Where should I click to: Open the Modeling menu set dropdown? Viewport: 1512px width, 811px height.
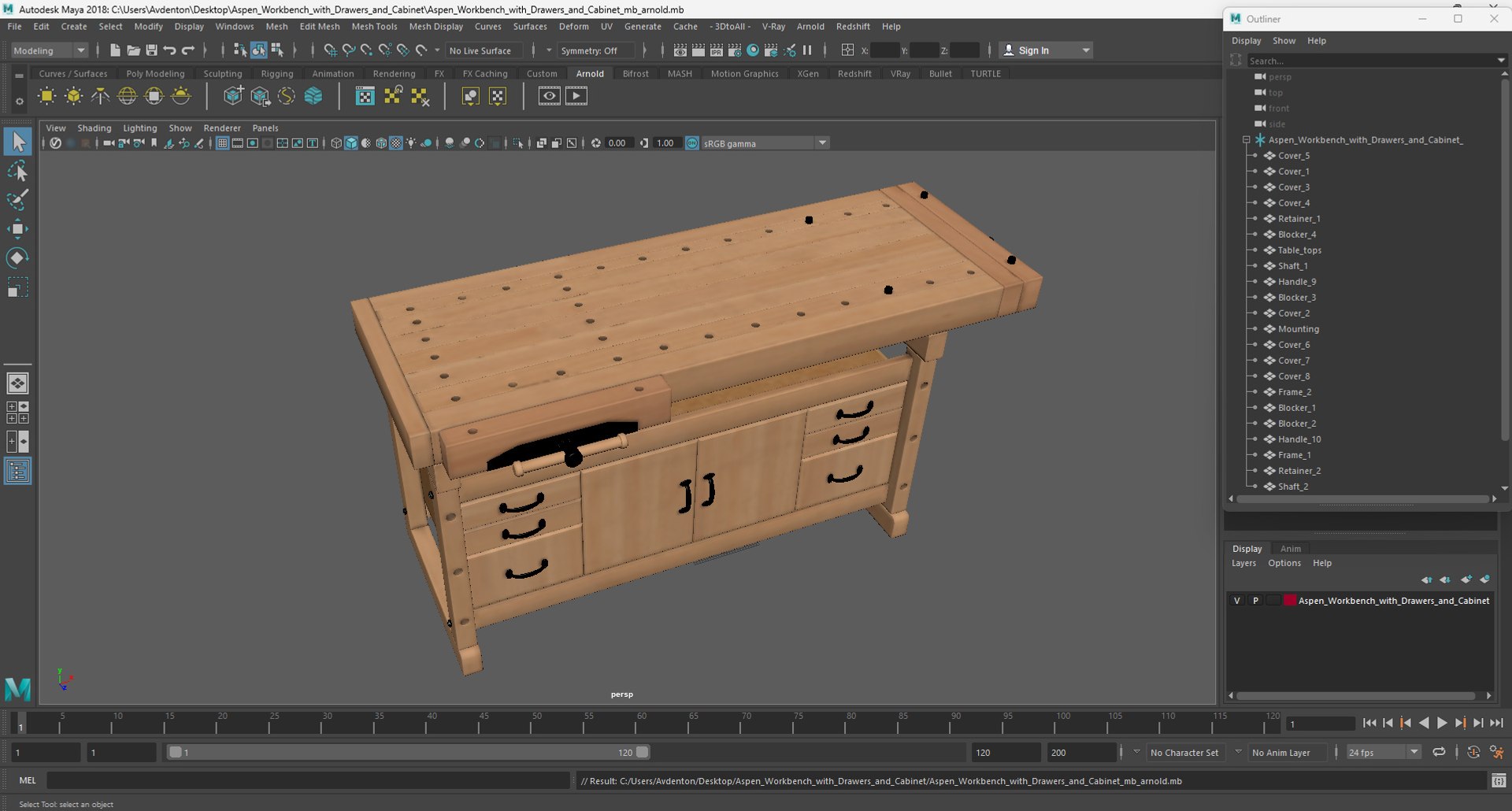tap(50, 50)
